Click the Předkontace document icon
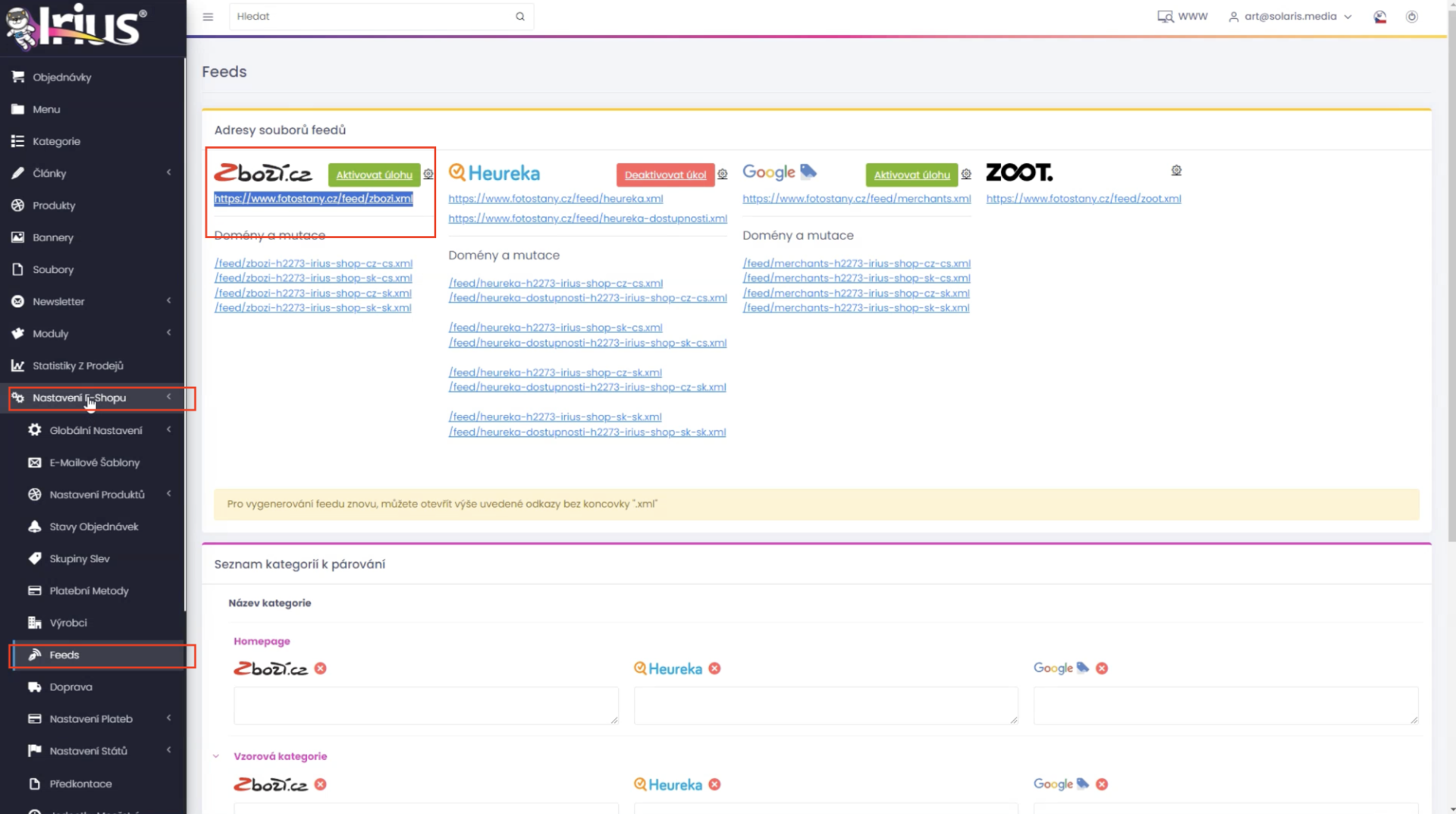 (35, 784)
